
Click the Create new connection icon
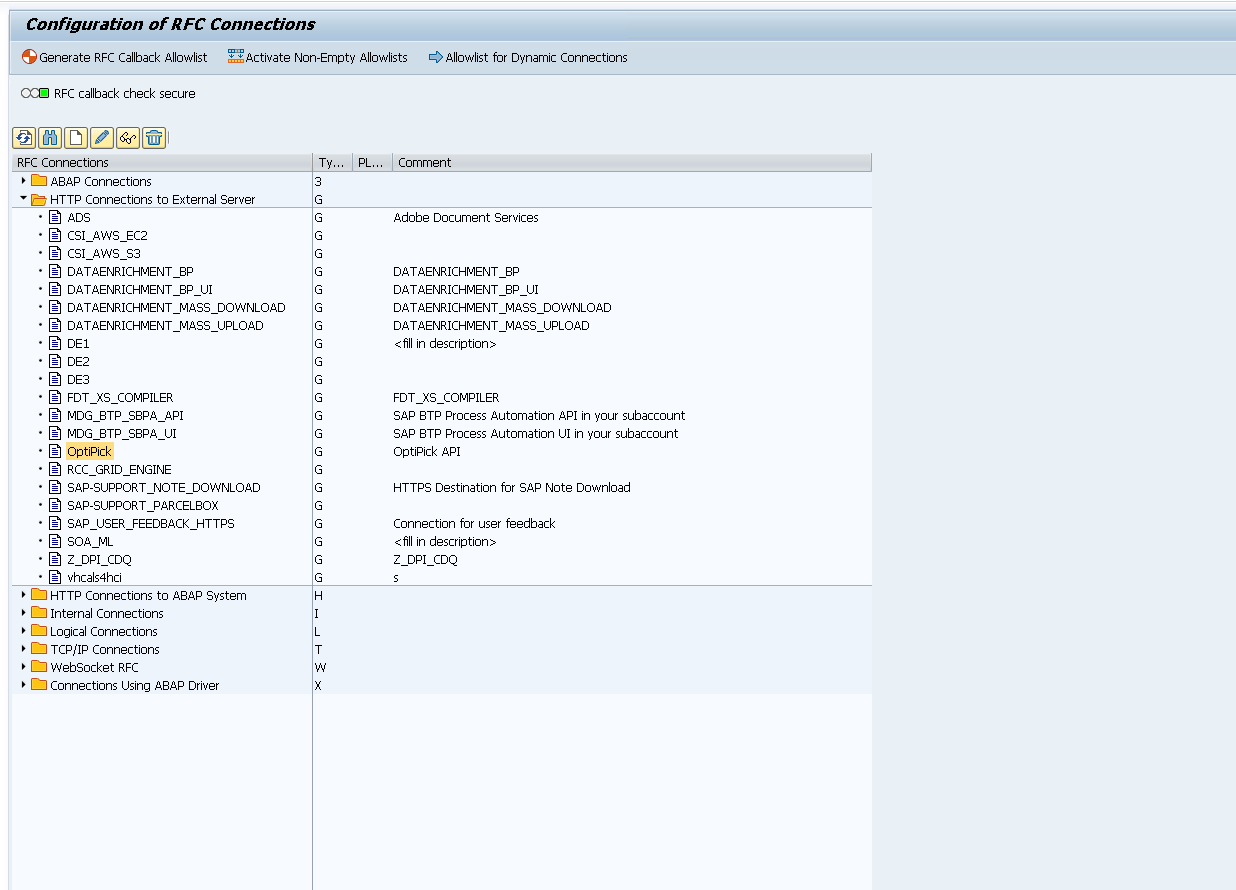[x=76, y=138]
